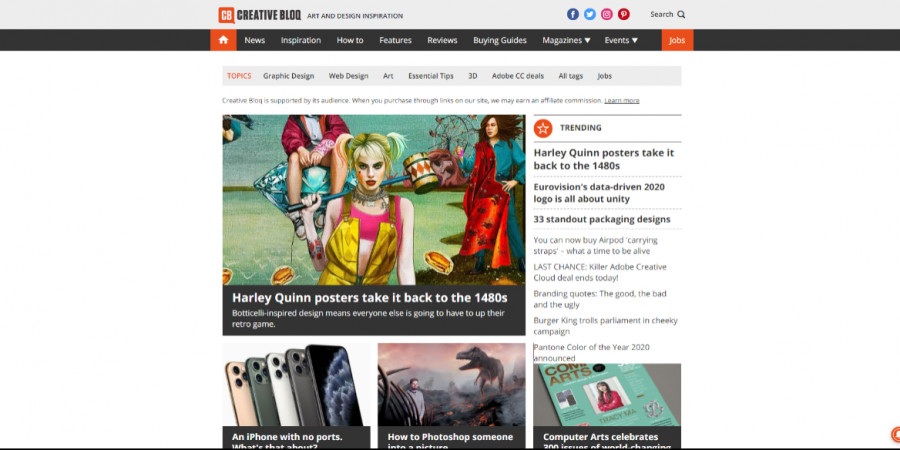Click the TOPICS label
Image resolution: width=900 pixels, height=450 pixels.
[x=239, y=76]
